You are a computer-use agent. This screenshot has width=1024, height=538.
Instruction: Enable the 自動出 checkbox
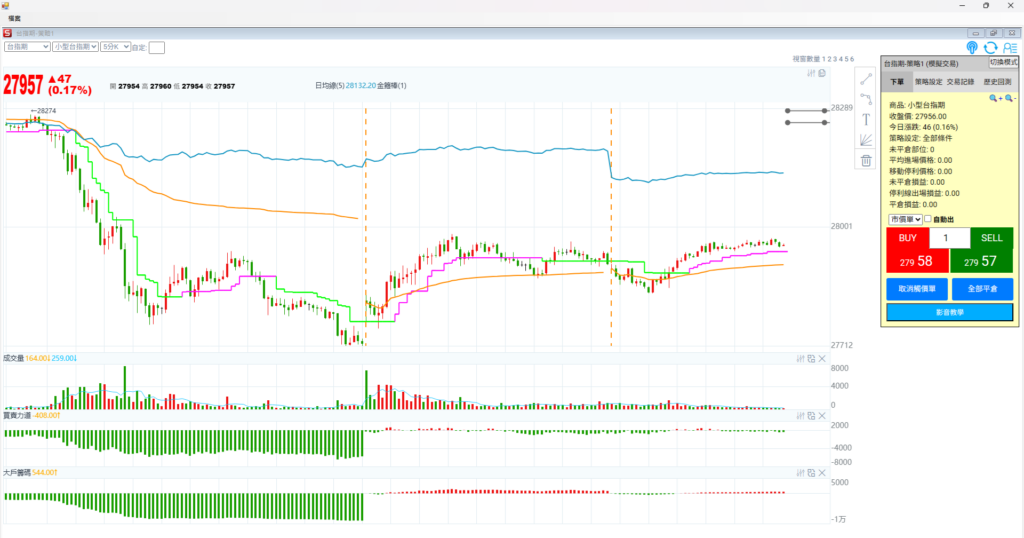click(x=928, y=219)
